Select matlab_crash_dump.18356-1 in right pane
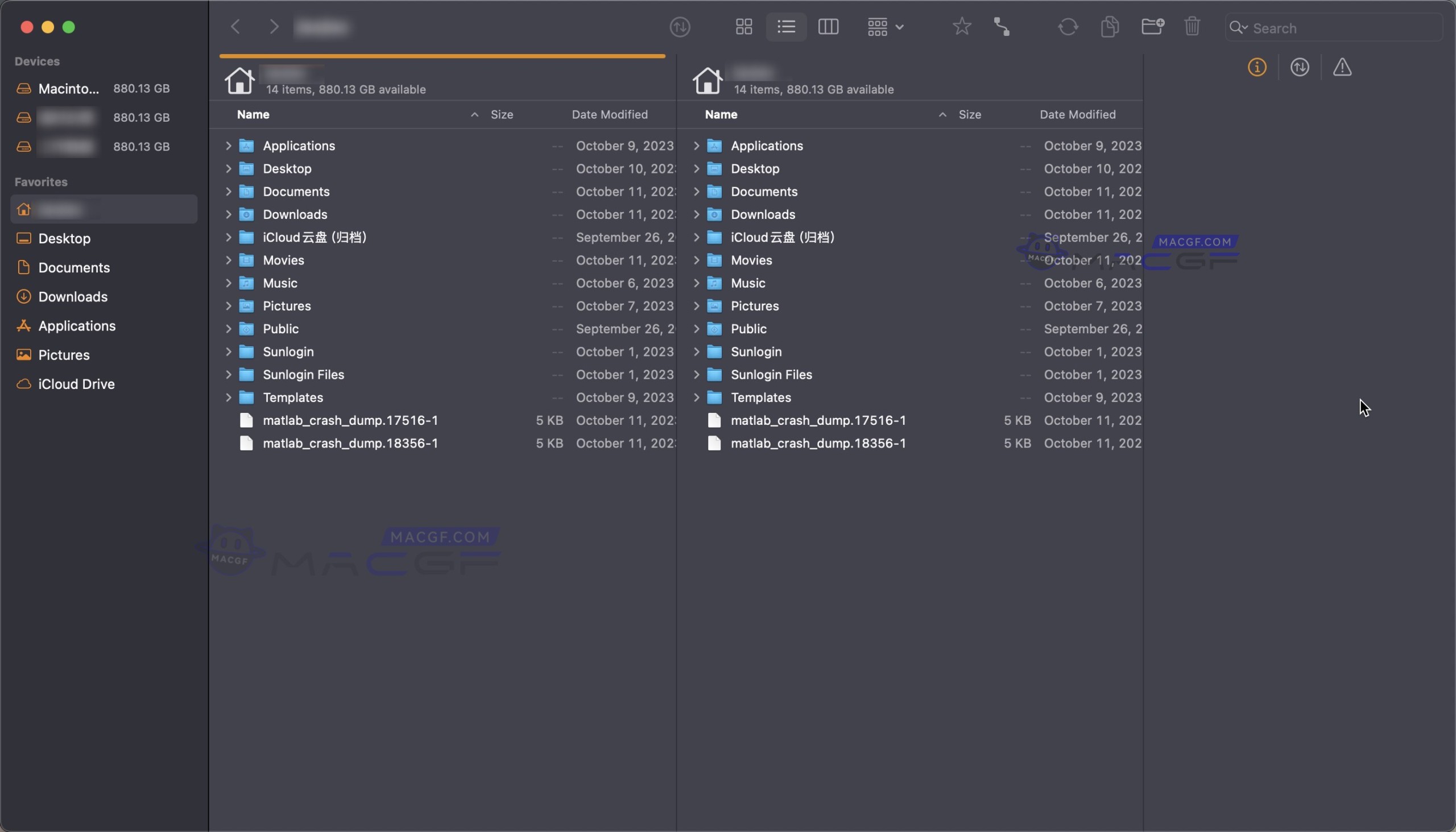Image resolution: width=1456 pixels, height=832 pixels. (x=818, y=443)
